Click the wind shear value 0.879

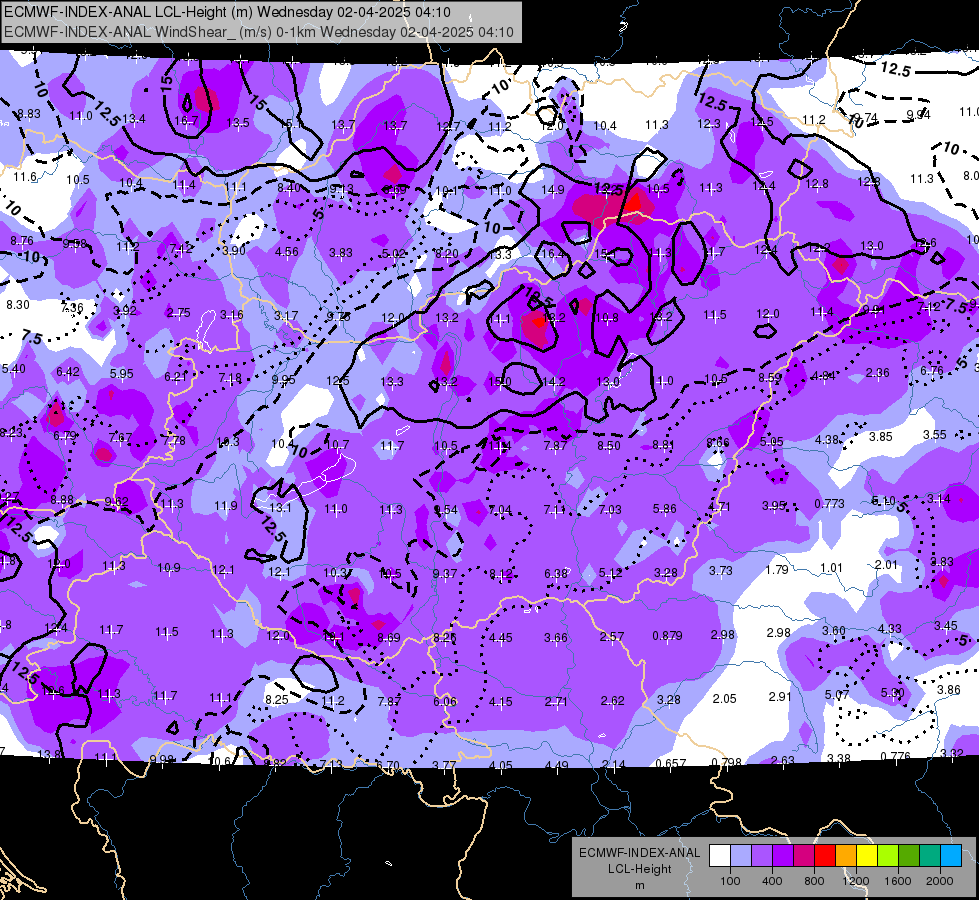(x=667, y=635)
